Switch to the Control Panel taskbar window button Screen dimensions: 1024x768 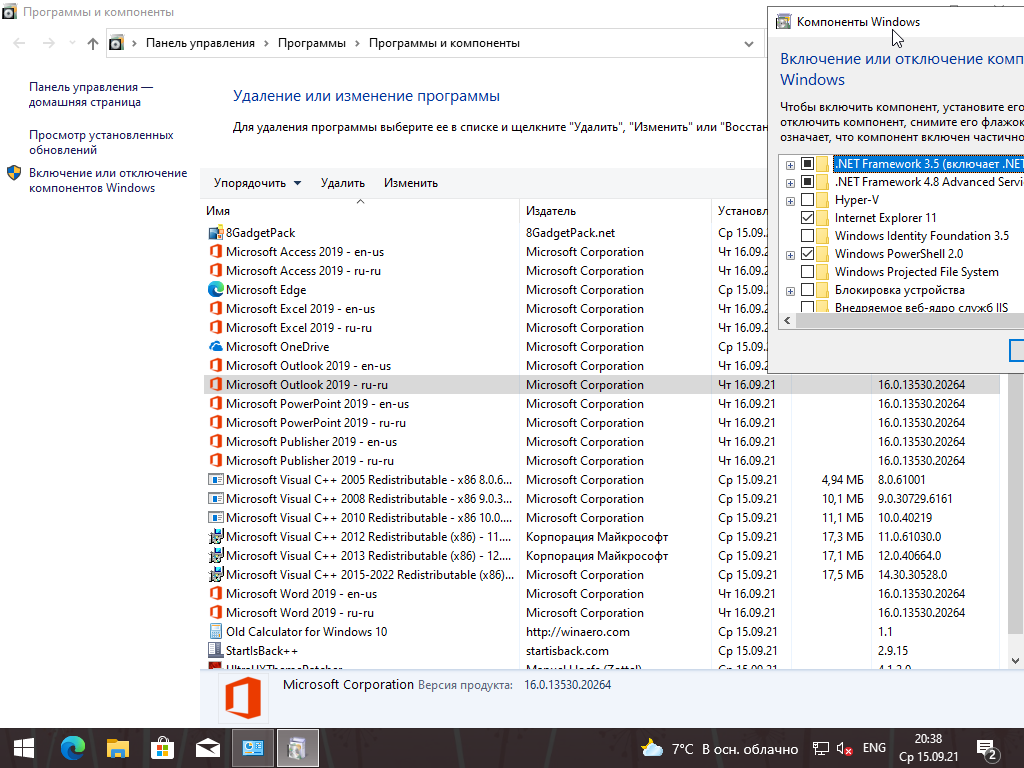(253, 748)
